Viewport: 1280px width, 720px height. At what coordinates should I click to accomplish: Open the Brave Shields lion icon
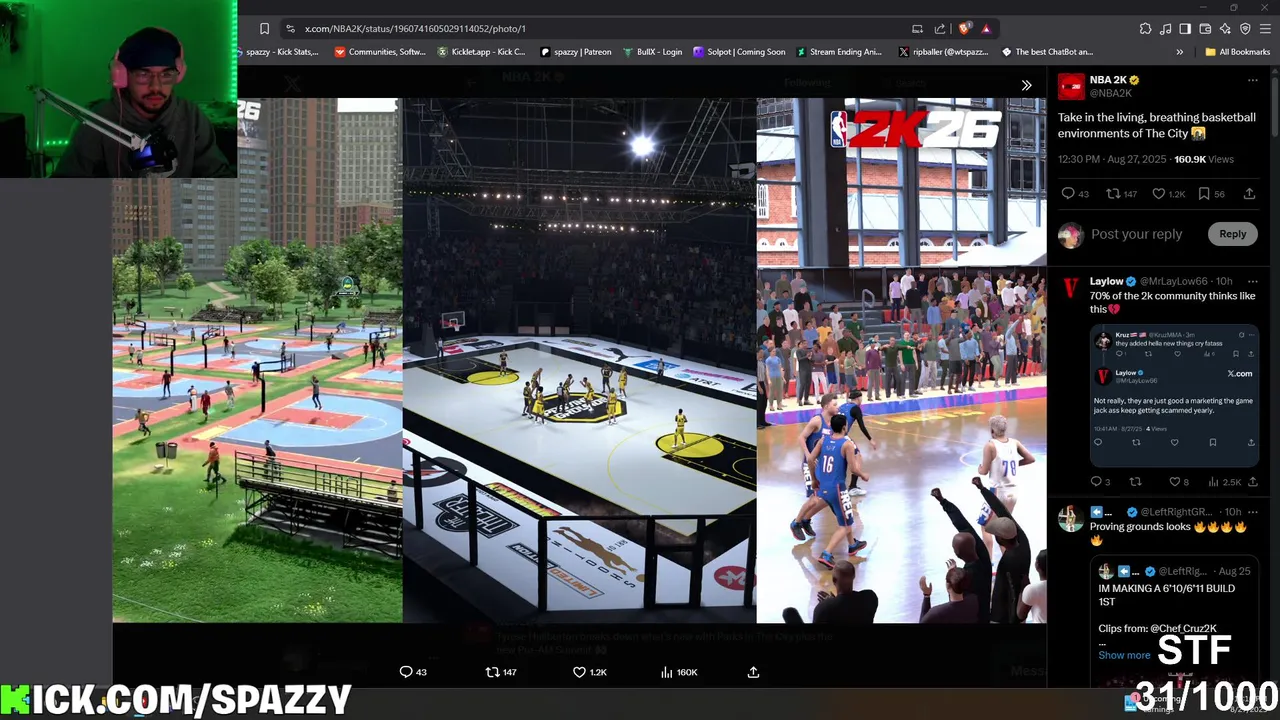click(x=964, y=28)
